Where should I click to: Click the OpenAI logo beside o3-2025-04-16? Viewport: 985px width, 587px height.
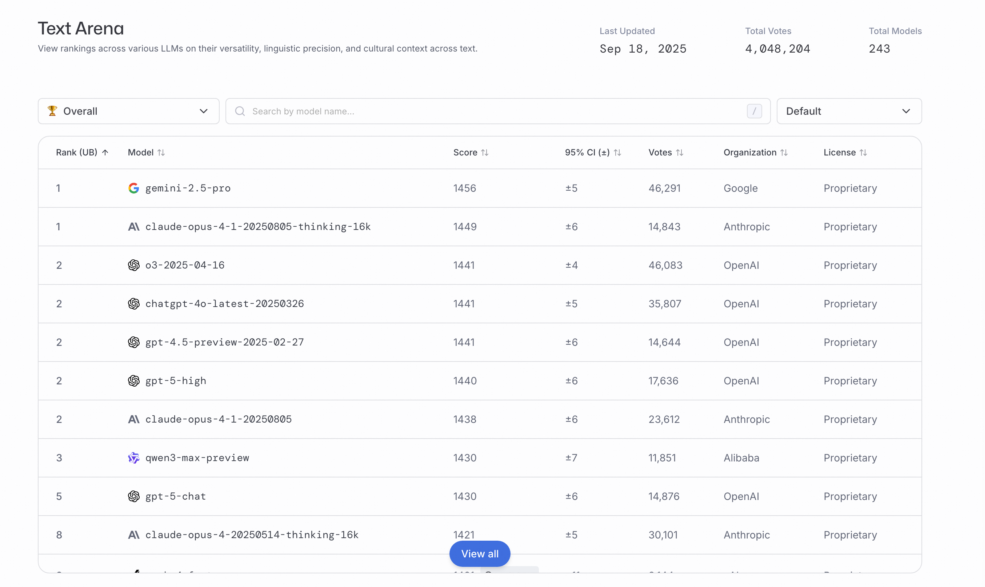pyautogui.click(x=134, y=265)
